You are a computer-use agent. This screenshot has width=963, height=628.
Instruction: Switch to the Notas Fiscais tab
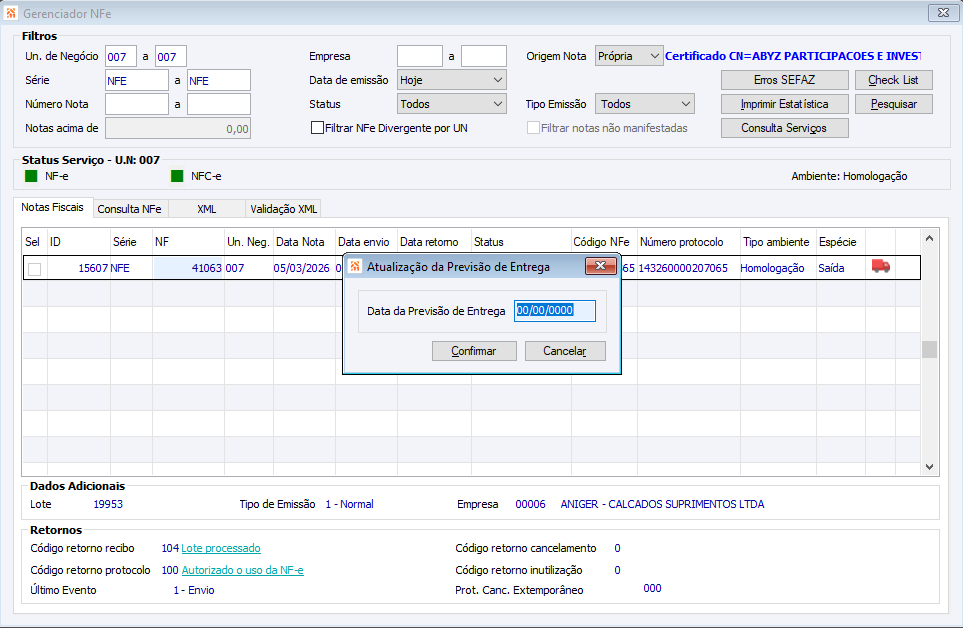click(53, 207)
